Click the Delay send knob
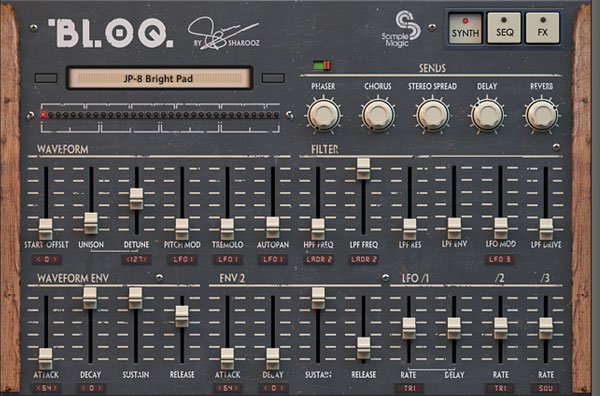 point(487,114)
